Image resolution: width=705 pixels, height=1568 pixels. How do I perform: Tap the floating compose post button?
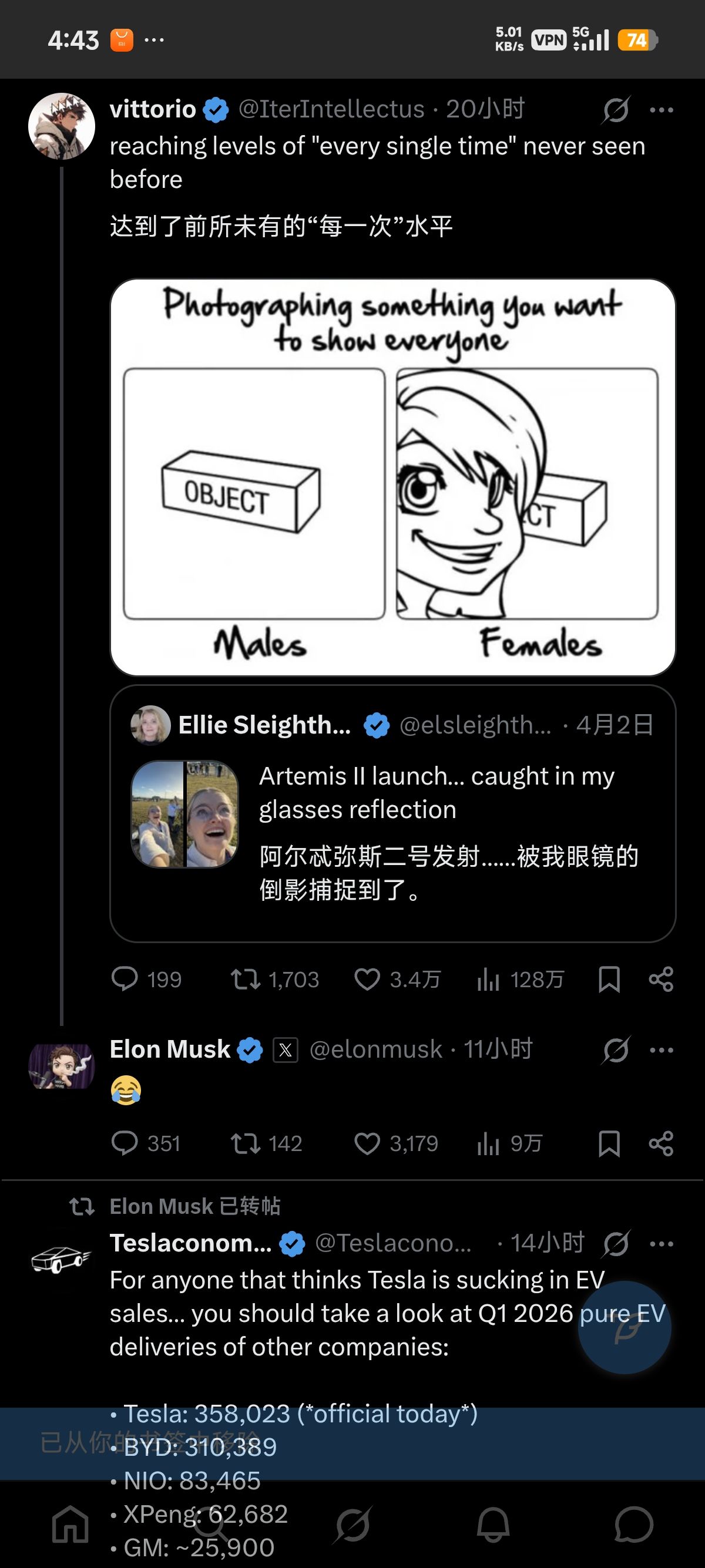625,1328
